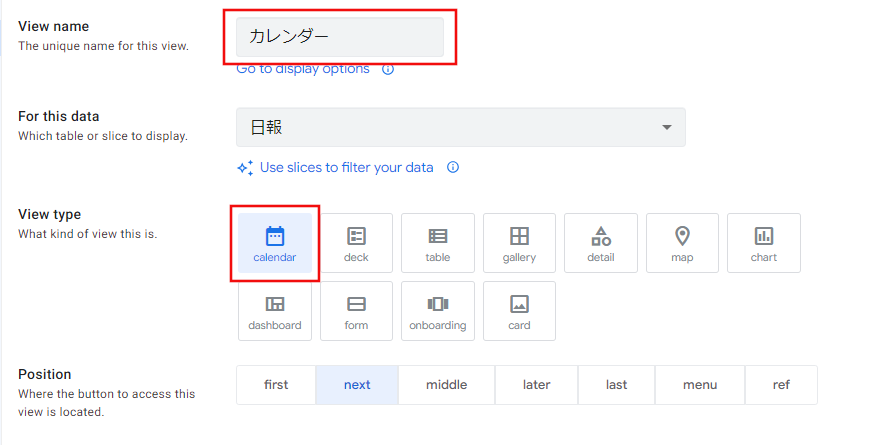Set position to ref
This screenshot has height=445, width=895.
pyautogui.click(x=781, y=385)
